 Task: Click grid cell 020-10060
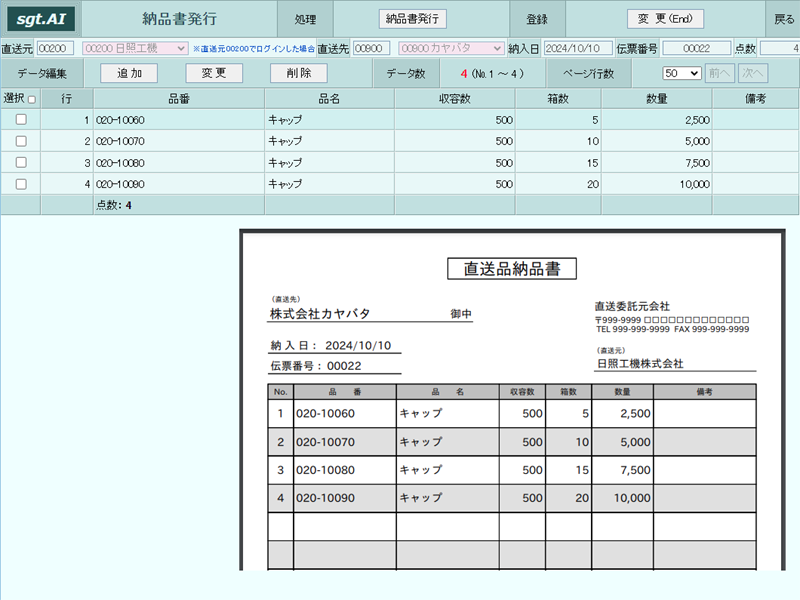click(x=179, y=120)
